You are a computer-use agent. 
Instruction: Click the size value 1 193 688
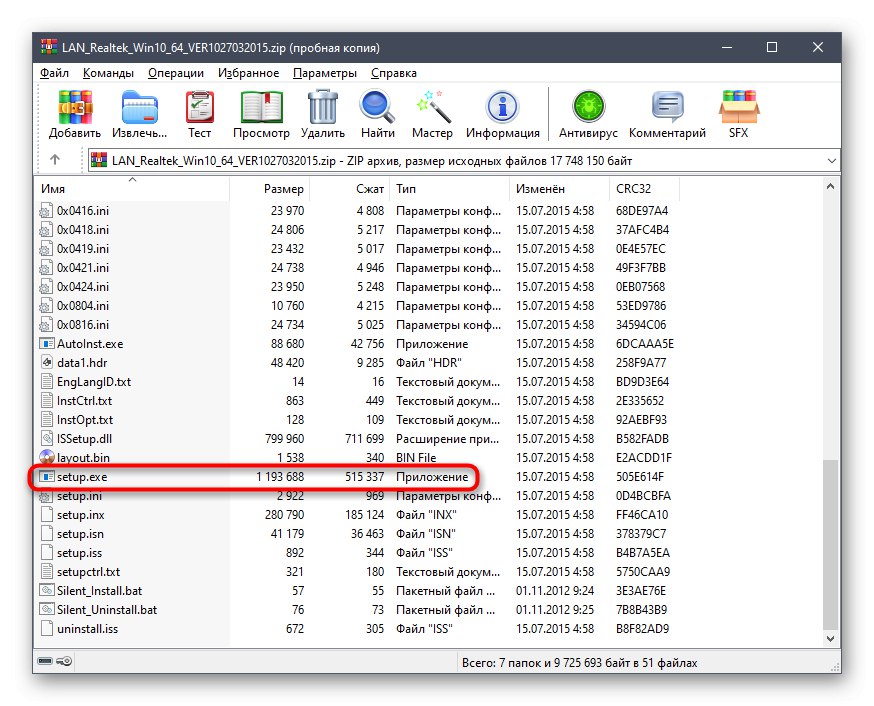pos(280,476)
